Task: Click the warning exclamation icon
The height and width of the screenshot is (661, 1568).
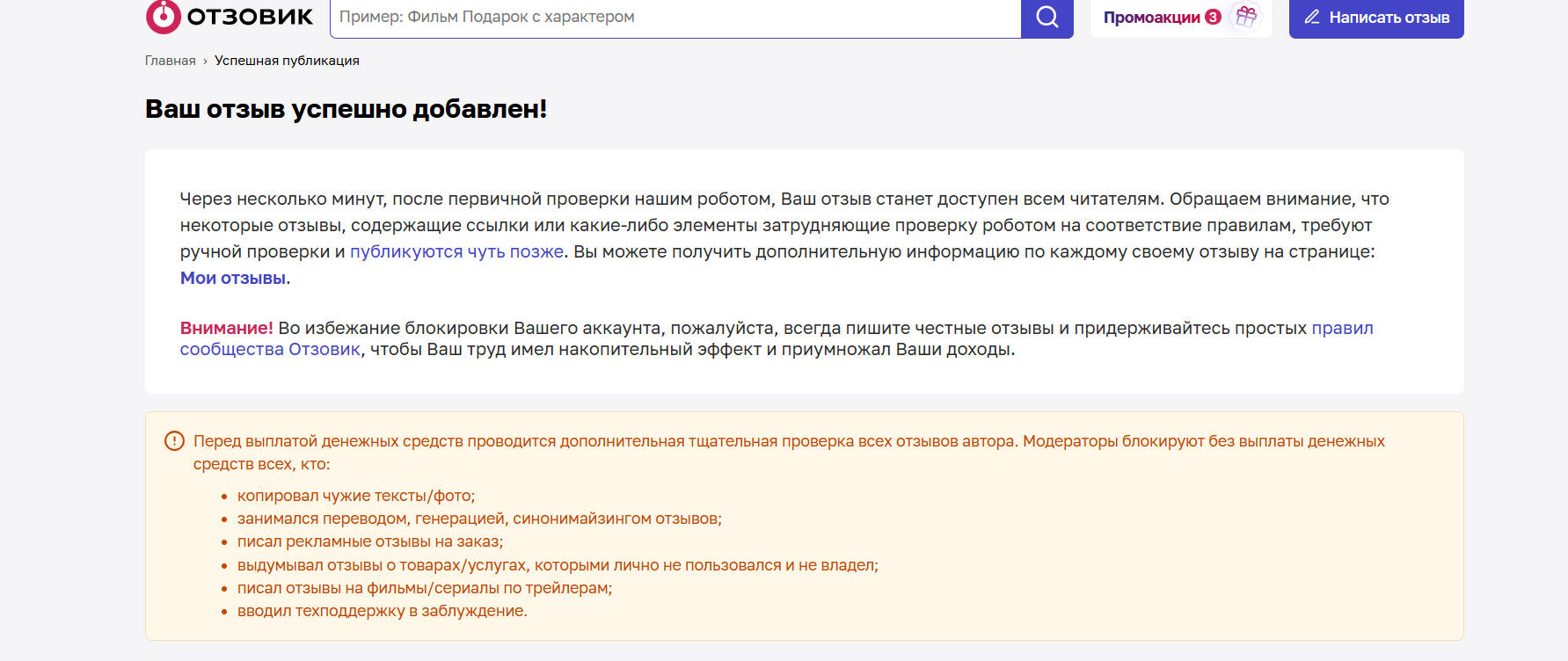Action: click(174, 440)
